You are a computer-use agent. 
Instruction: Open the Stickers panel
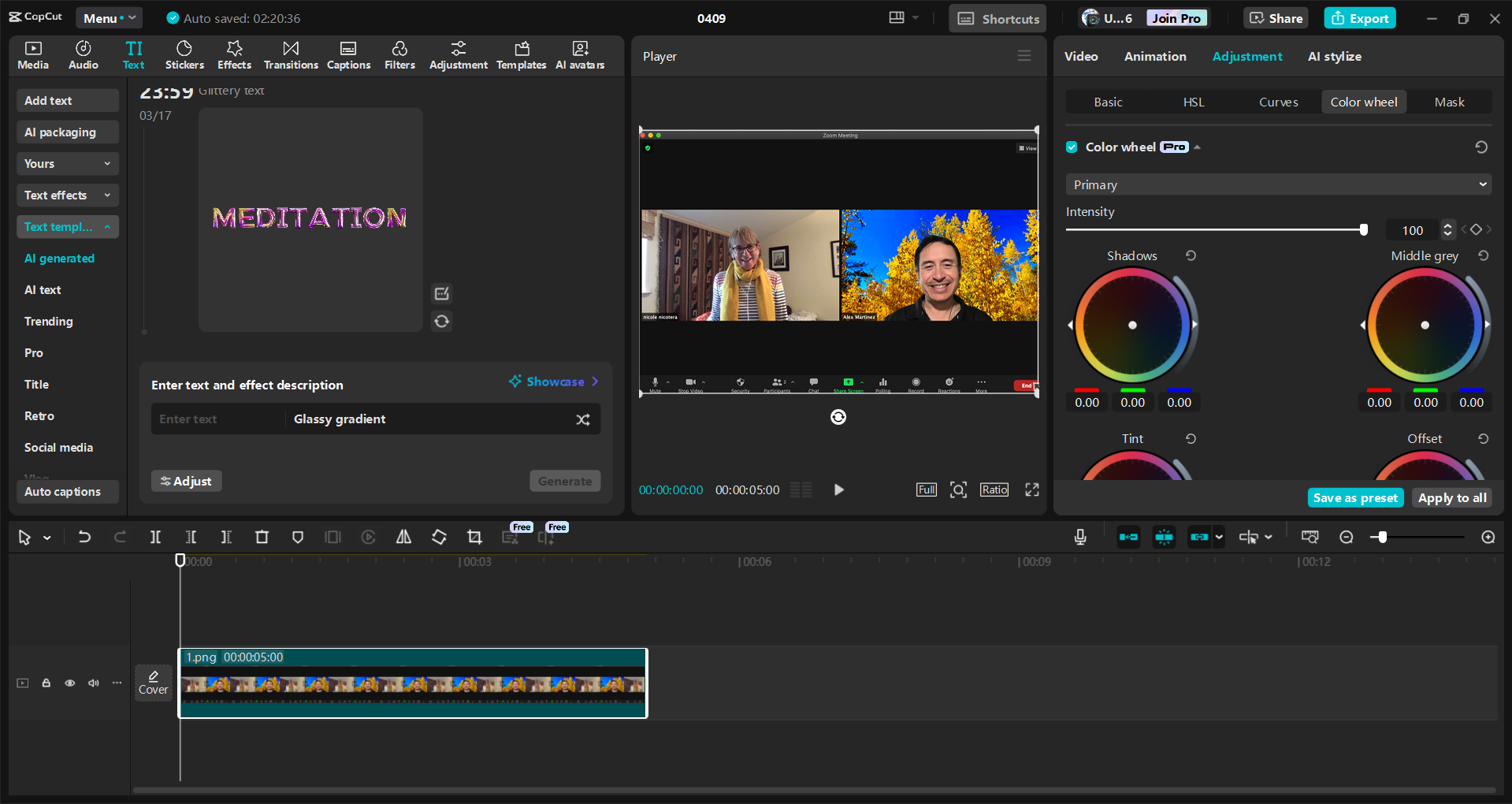[x=184, y=55]
